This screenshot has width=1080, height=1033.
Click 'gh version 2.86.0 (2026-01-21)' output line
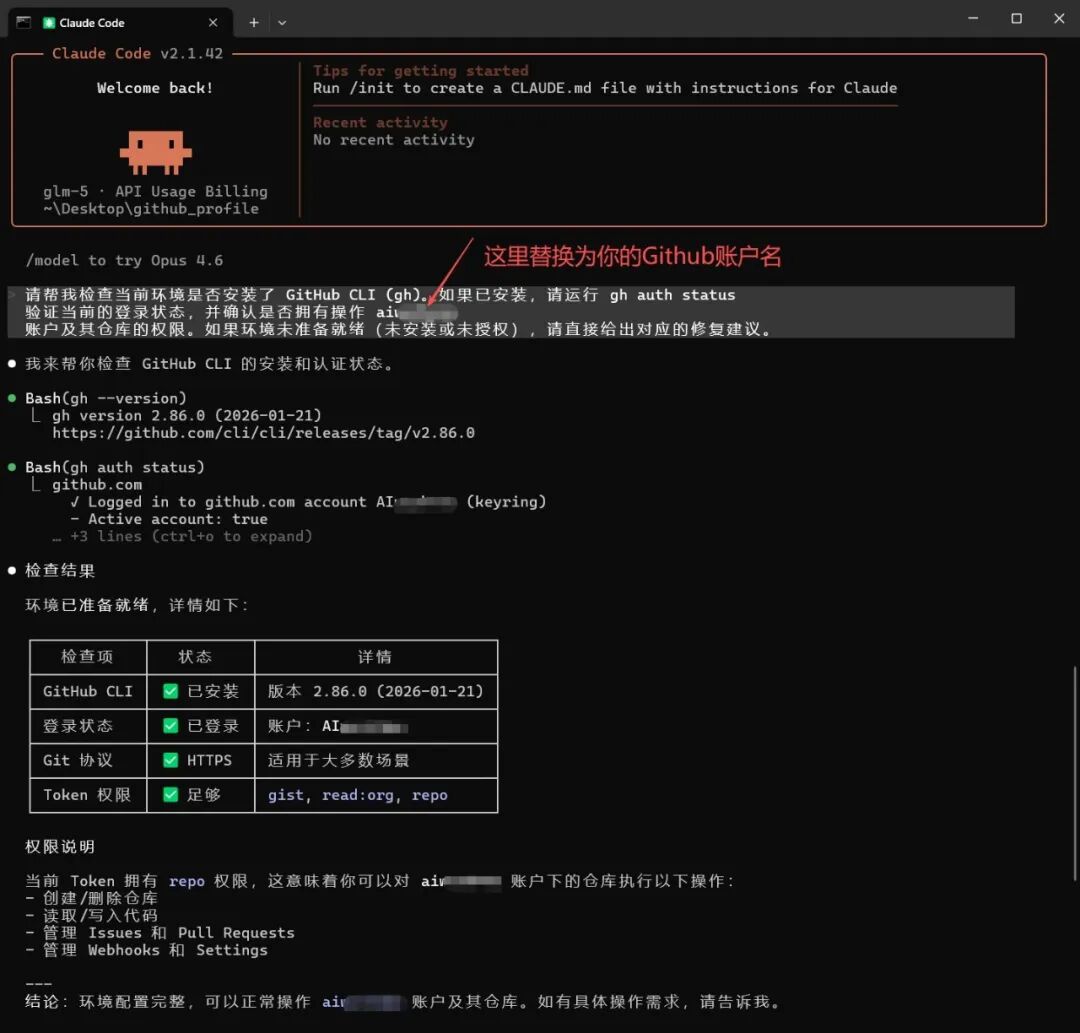(187, 416)
